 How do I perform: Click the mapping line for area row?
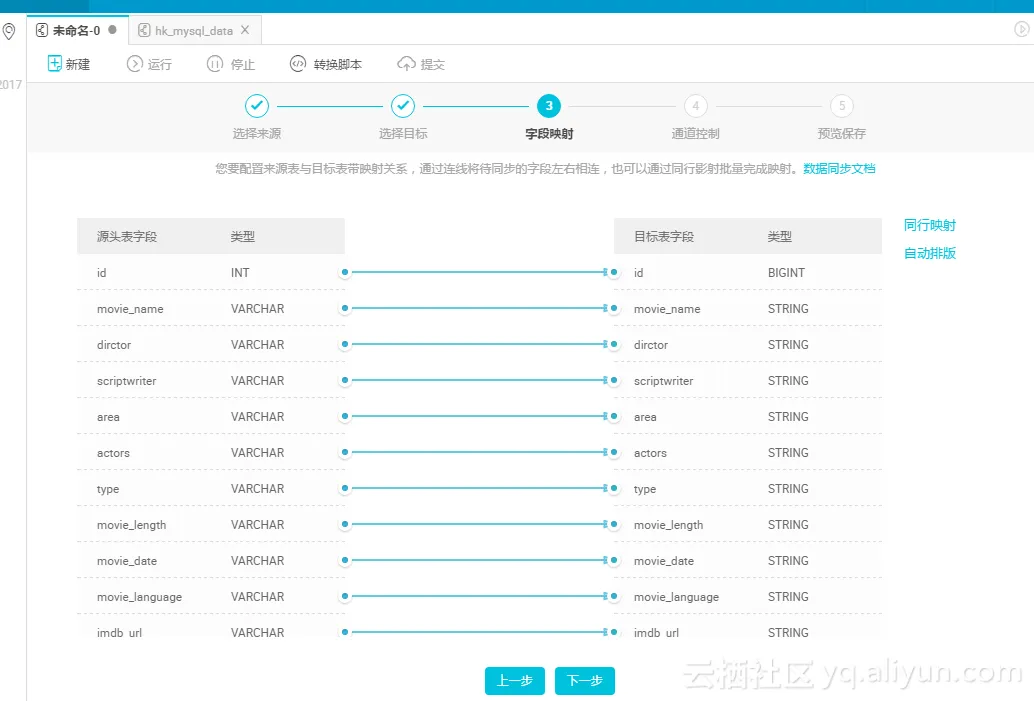pyautogui.click(x=479, y=416)
